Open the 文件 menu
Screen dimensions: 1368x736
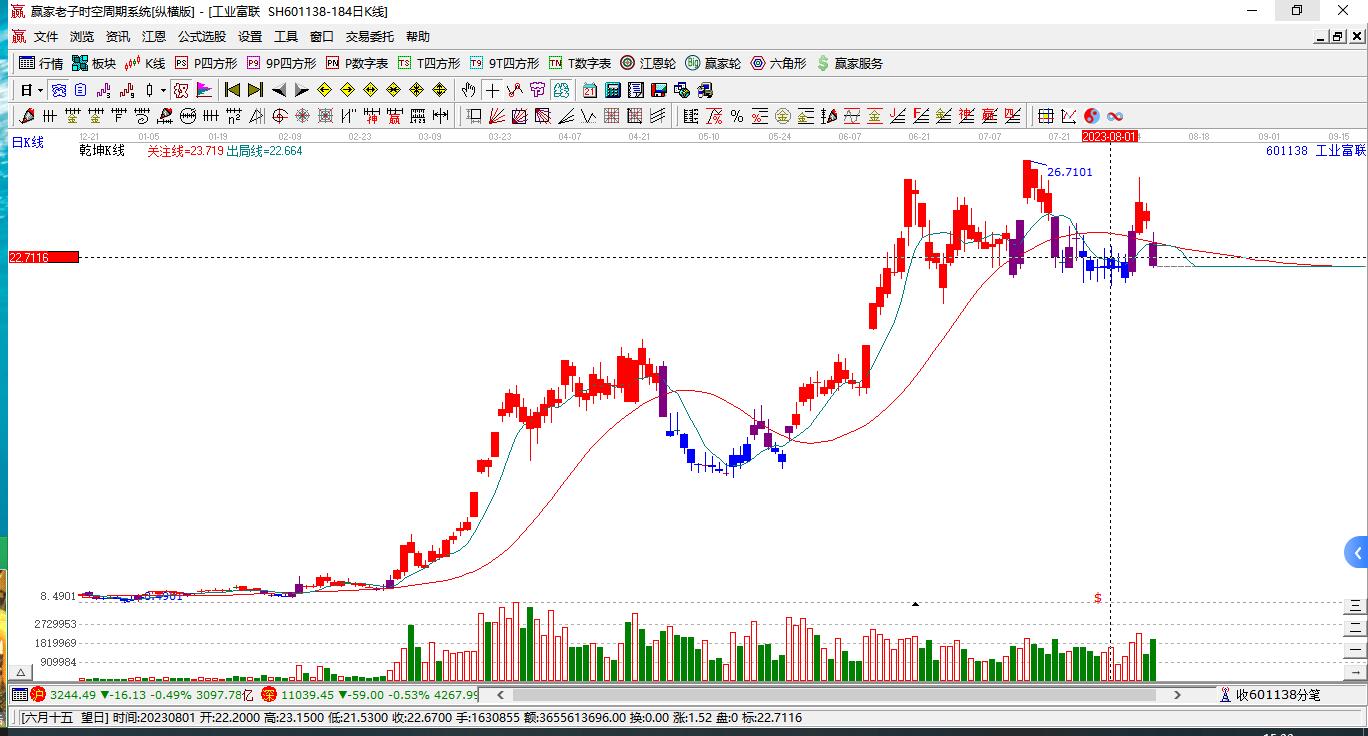coord(46,36)
